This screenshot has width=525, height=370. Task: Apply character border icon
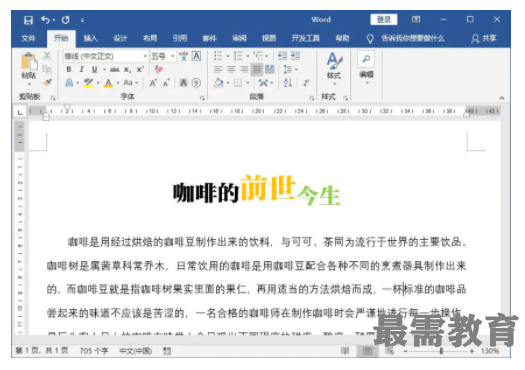197,56
